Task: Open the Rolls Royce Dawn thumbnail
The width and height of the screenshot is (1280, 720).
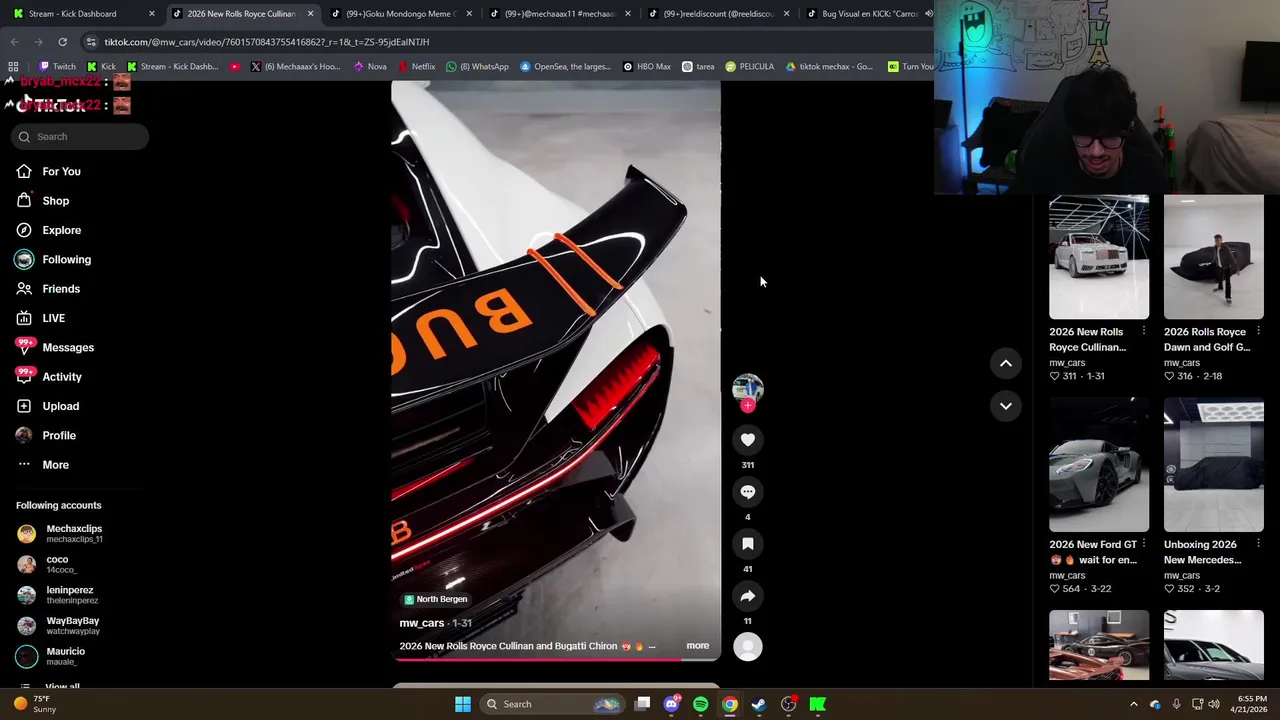Action: click(x=1213, y=257)
